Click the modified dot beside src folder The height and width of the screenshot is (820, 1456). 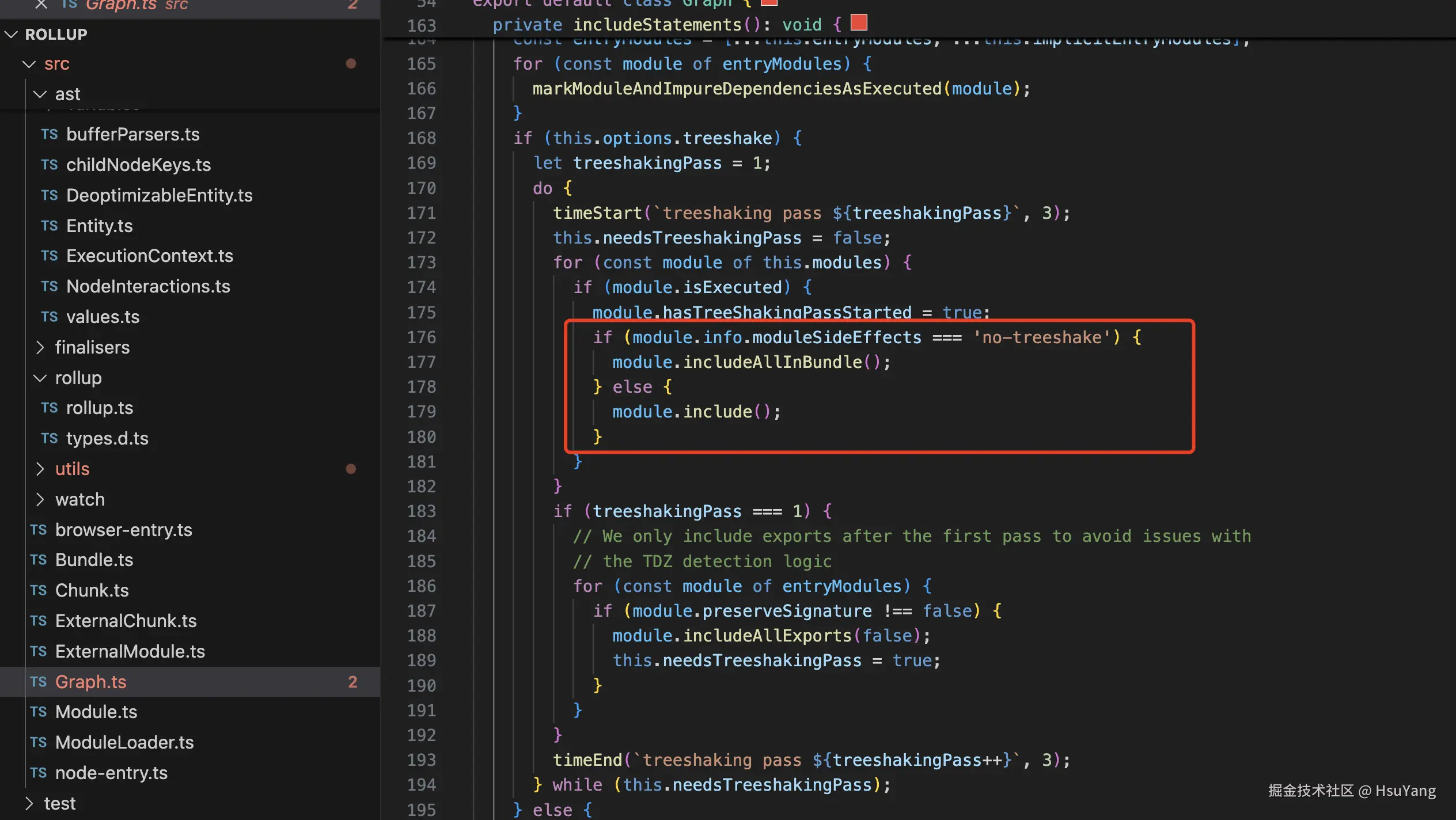pos(351,63)
